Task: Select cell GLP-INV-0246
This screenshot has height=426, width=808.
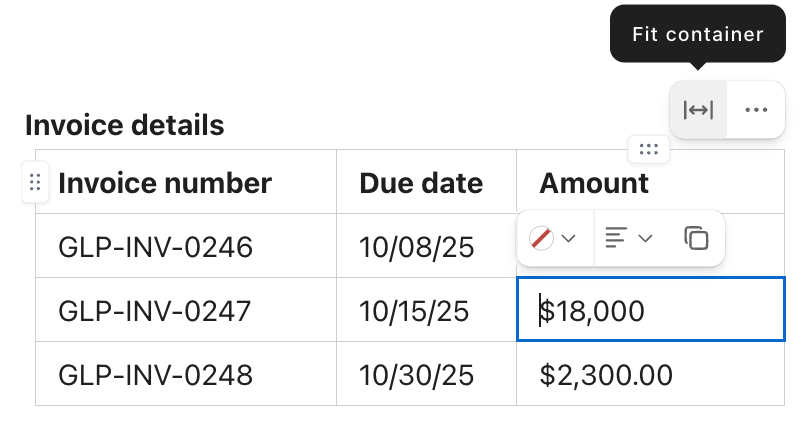Action: [156, 247]
